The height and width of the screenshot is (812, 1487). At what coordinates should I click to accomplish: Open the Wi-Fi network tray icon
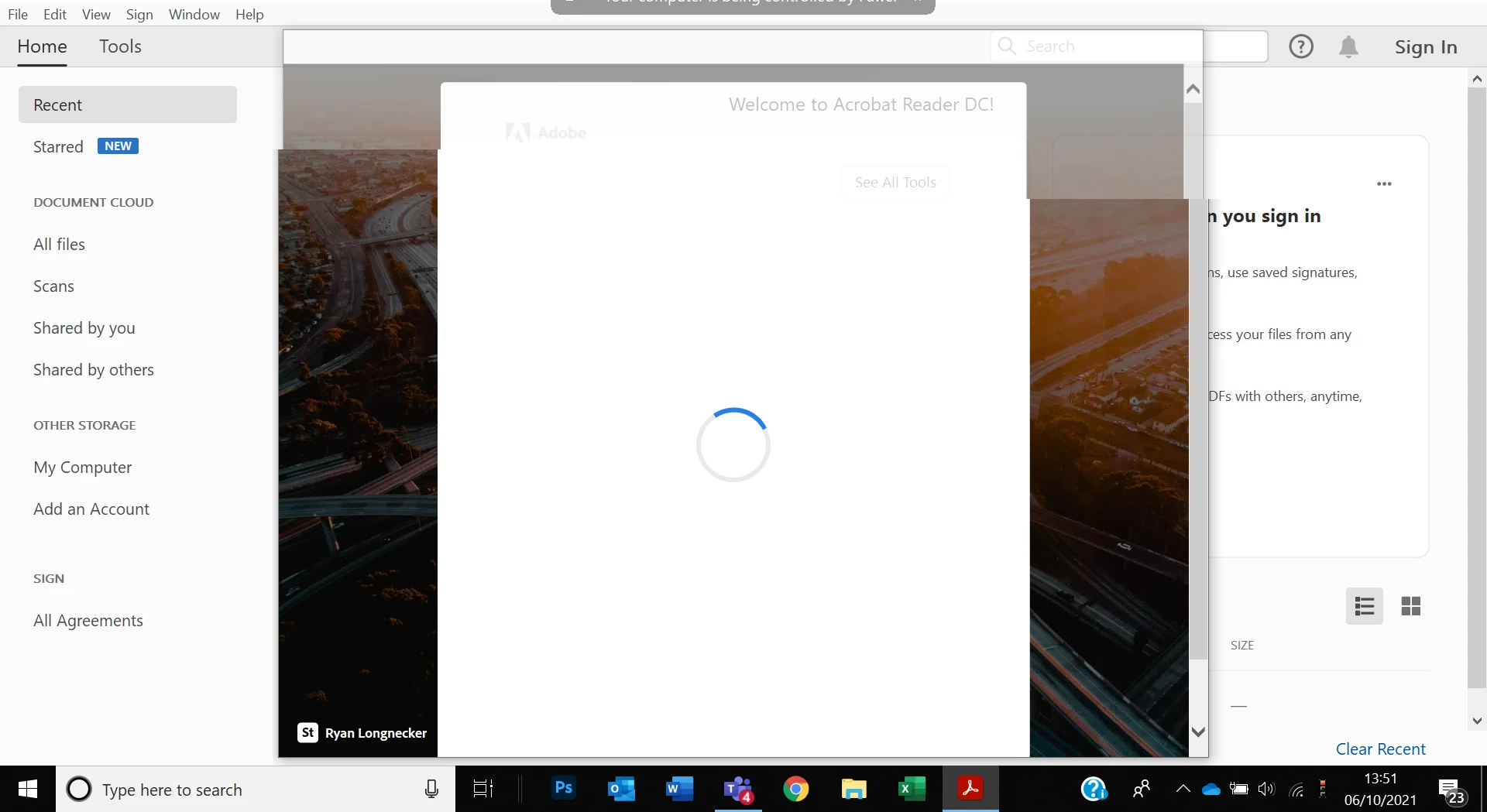pyautogui.click(x=1296, y=789)
